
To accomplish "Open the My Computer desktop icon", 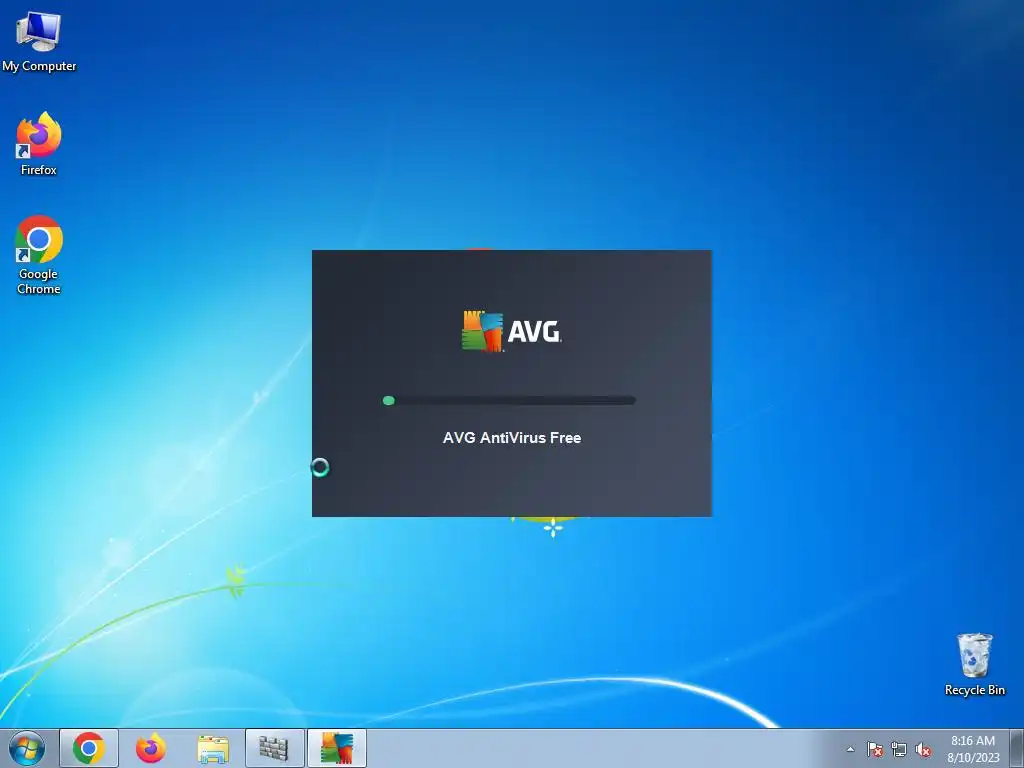I will 39,41.
